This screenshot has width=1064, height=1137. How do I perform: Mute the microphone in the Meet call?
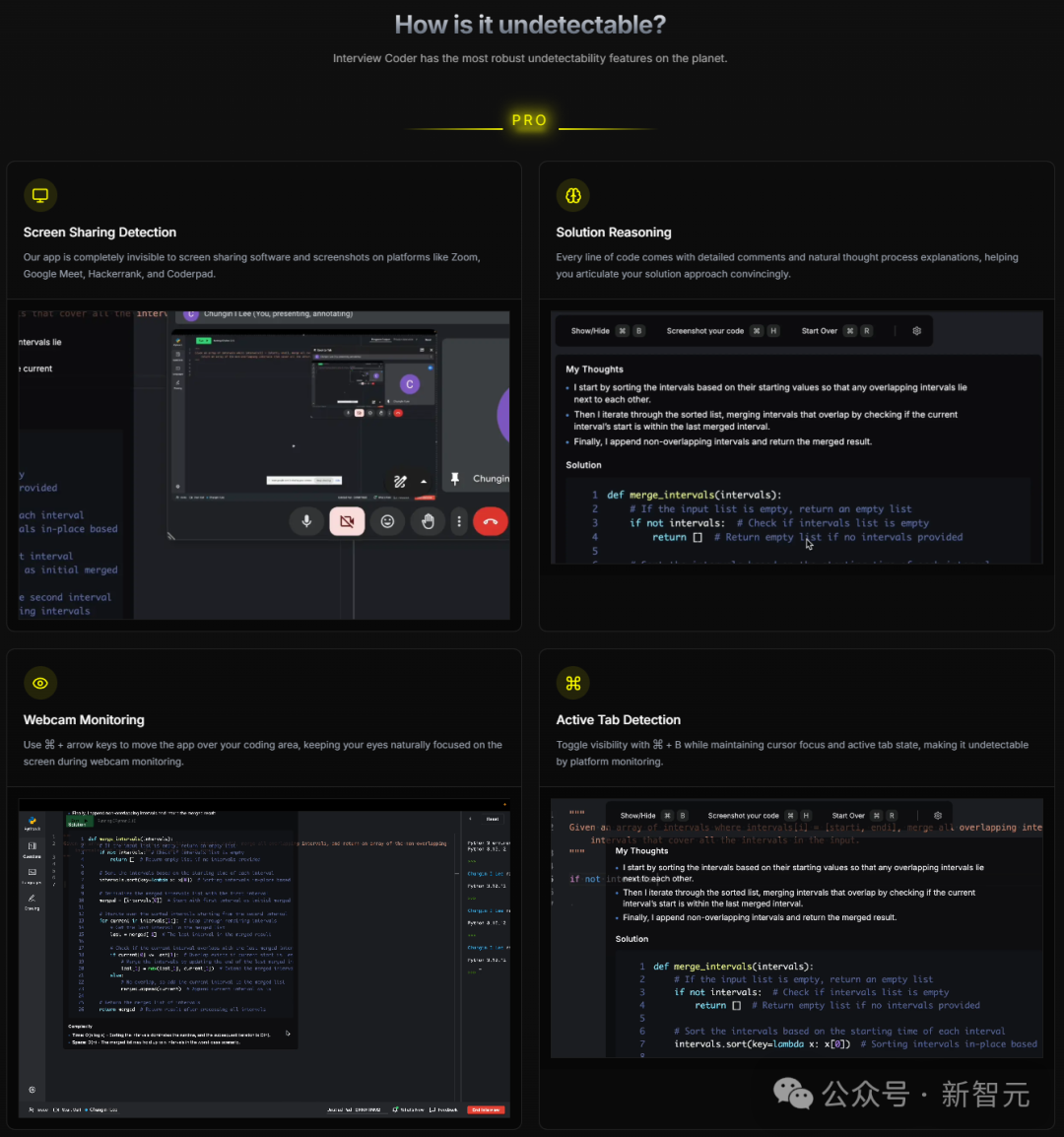306,521
